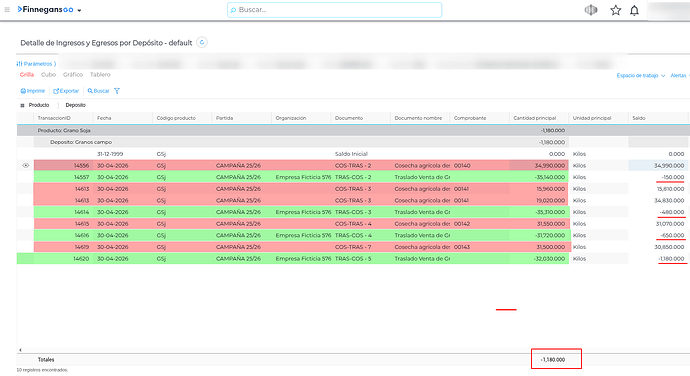Click the eye icon on row 14556
Image resolution: width=690 pixels, height=376 pixels.
[26, 166]
